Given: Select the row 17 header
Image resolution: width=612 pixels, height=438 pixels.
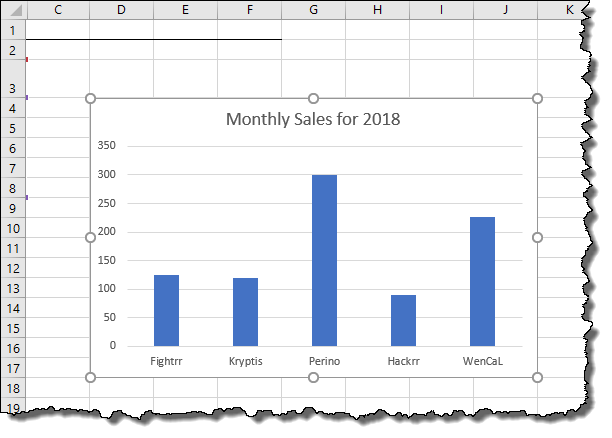Looking at the screenshot, I should coord(12,368).
